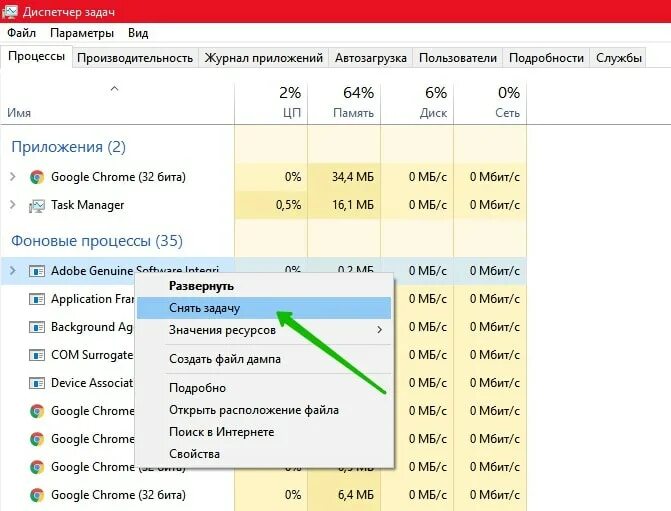Click the Adobe Genuine Software process icon
Image resolution: width=671 pixels, height=511 pixels.
[37, 271]
